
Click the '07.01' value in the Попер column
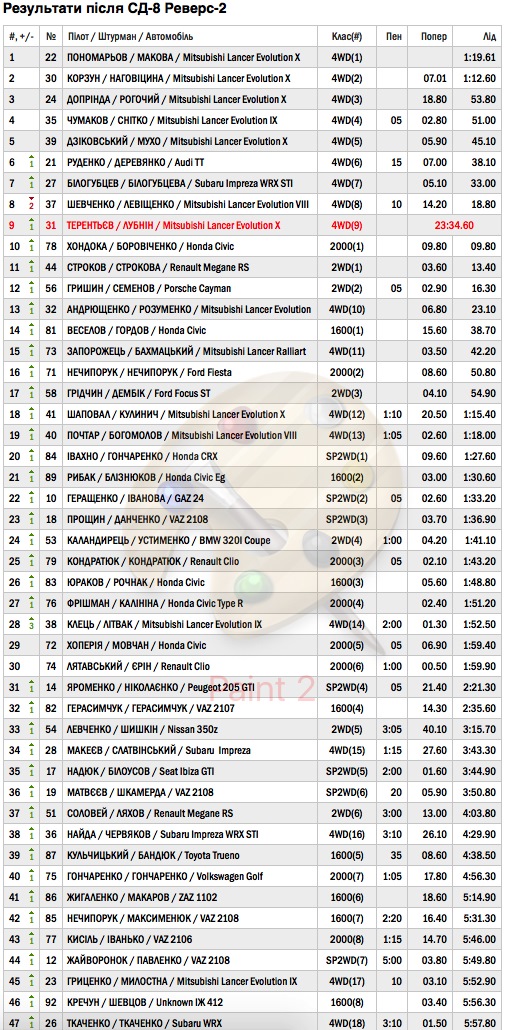[435, 78]
